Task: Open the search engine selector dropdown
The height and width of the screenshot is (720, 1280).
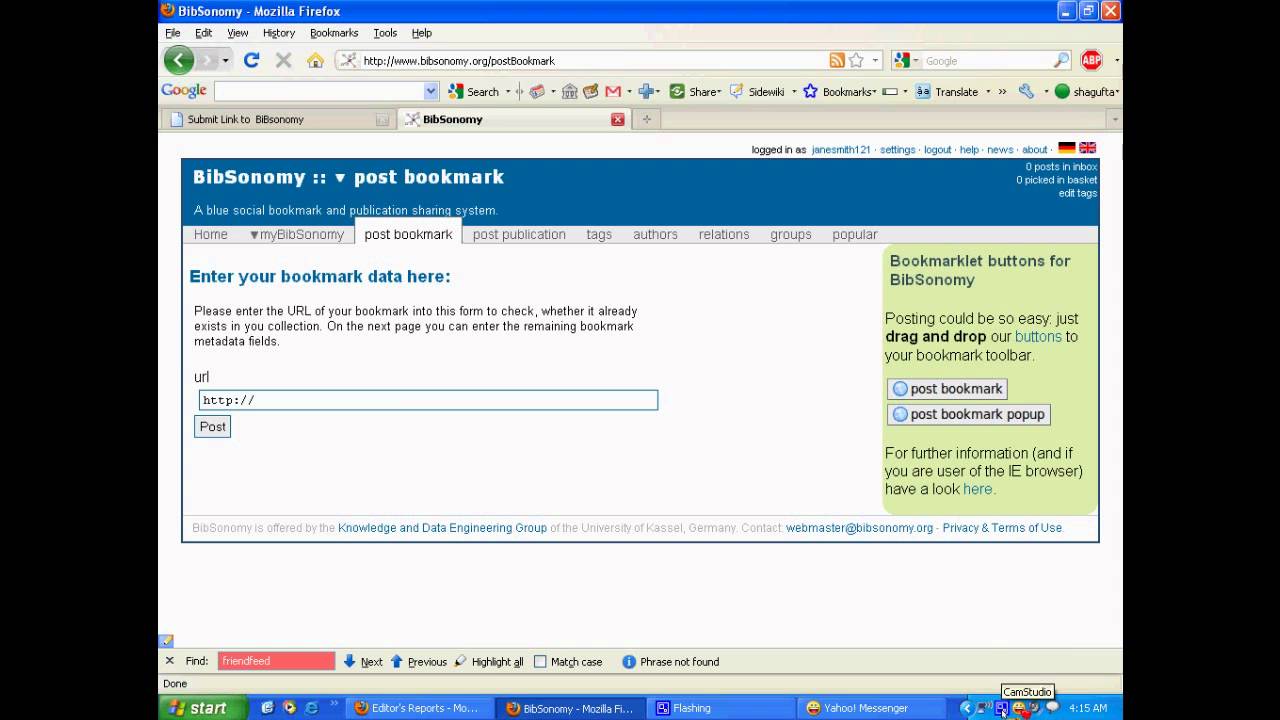Action: (916, 61)
